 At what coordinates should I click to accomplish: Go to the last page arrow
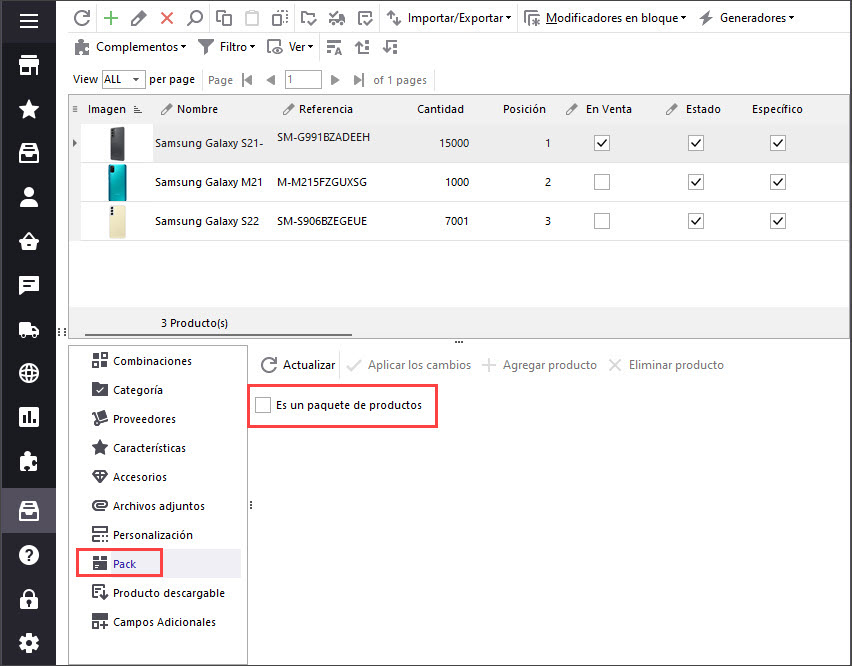coord(358,80)
